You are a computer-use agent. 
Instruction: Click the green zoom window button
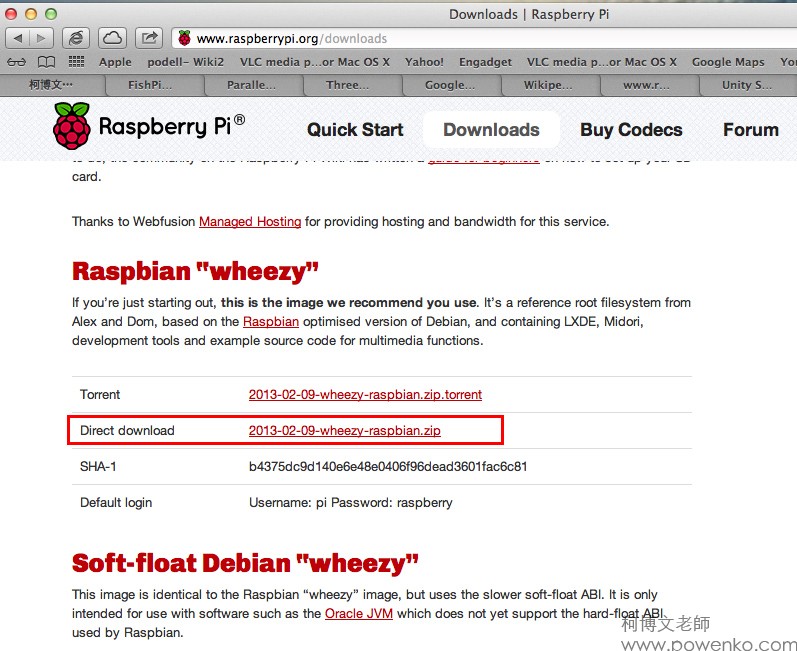51,14
